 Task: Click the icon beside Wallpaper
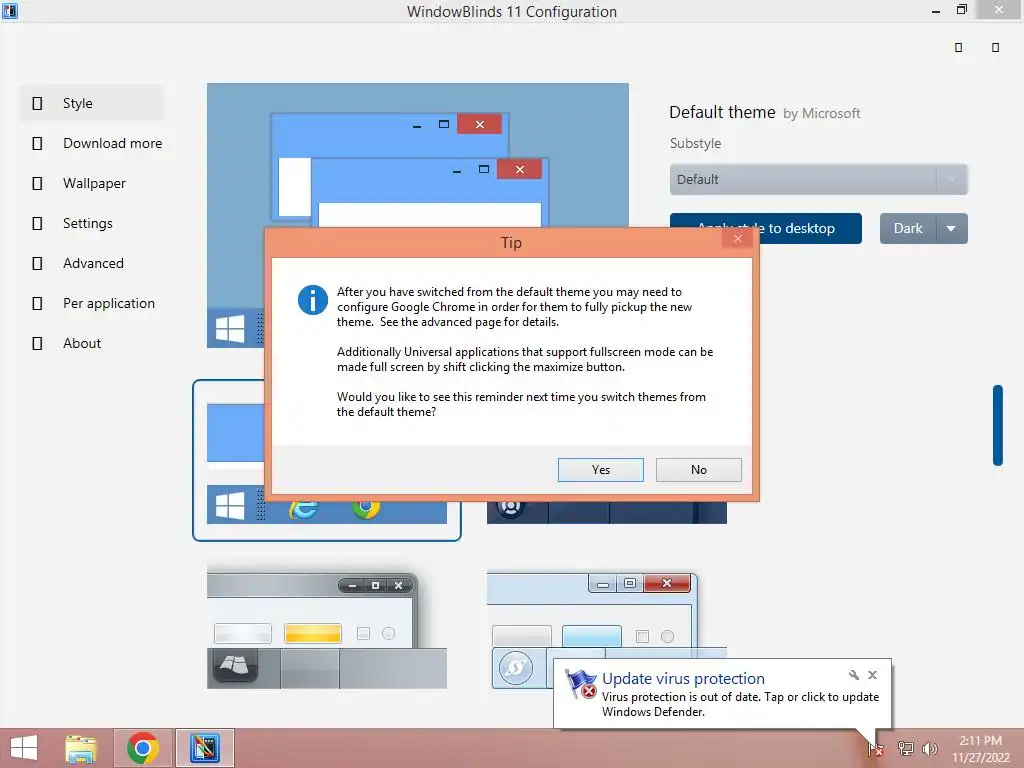pos(37,184)
